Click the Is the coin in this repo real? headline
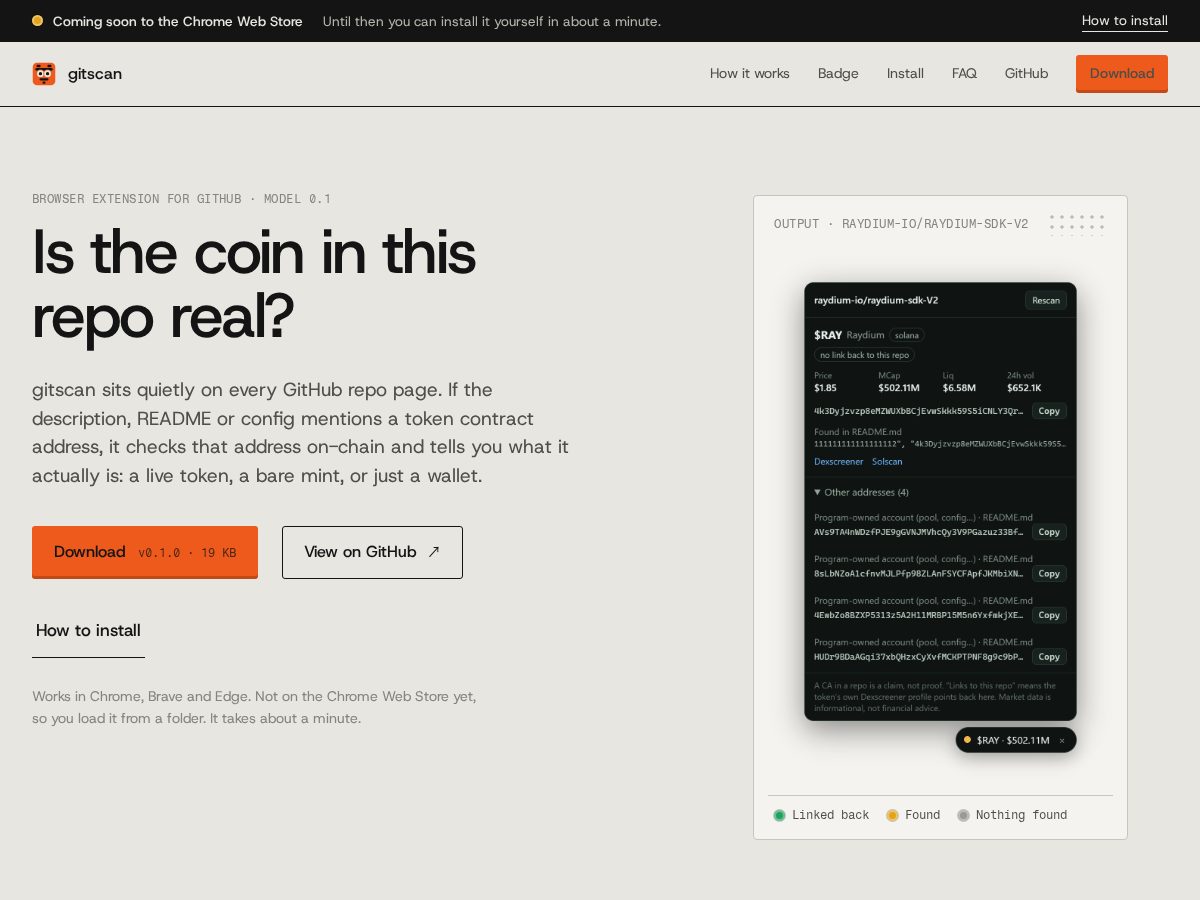This screenshot has width=1200, height=900. pyautogui.click(x=254, y=283)
